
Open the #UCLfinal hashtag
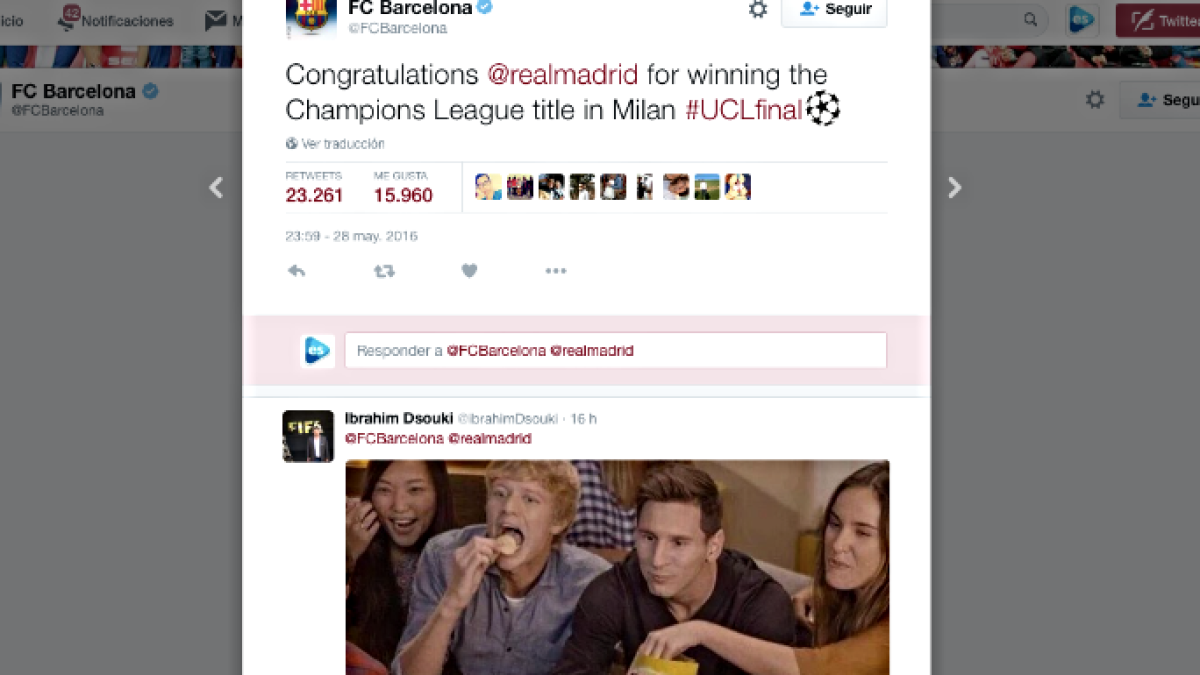coord(744,110)
